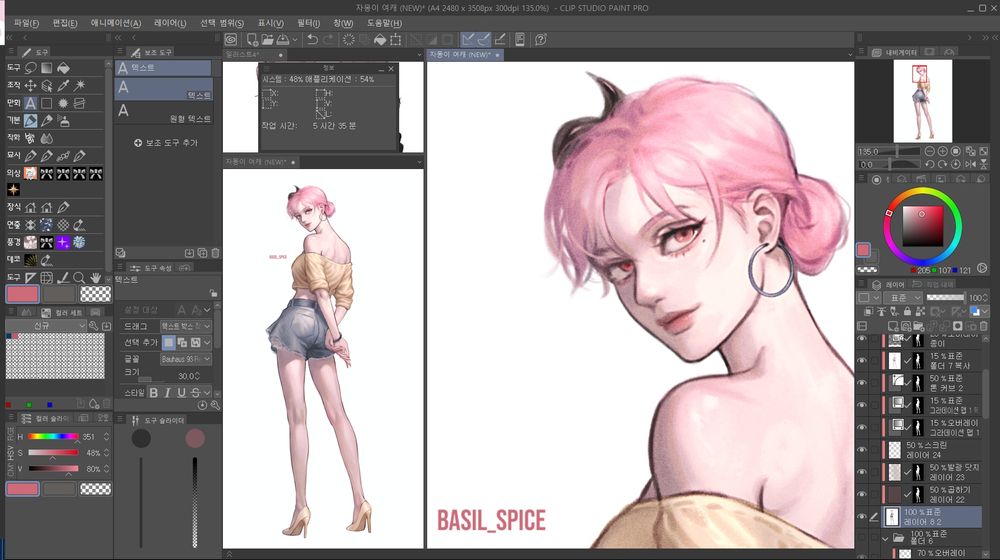The height and width of the screenshot is (560, 1000).
Task: Open the 필터(I) menu
Action: tap(308, 23)
